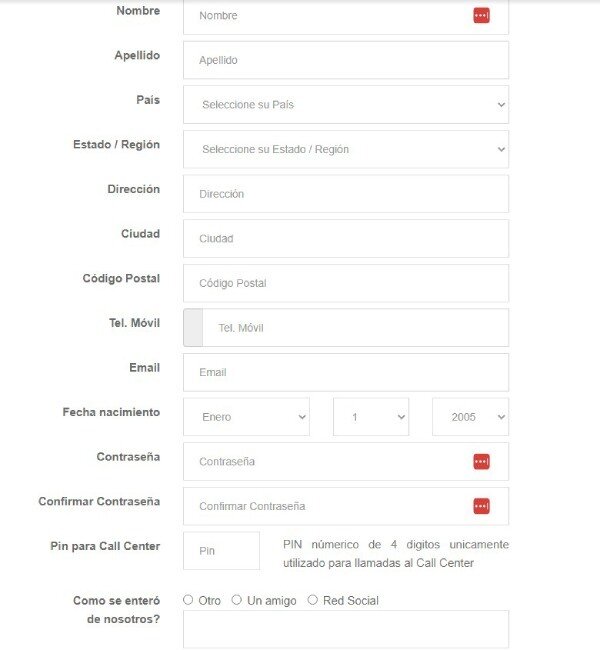The image size is (600, 650).
Task: Select the Red Social radio option
Action: coord(313,600)
